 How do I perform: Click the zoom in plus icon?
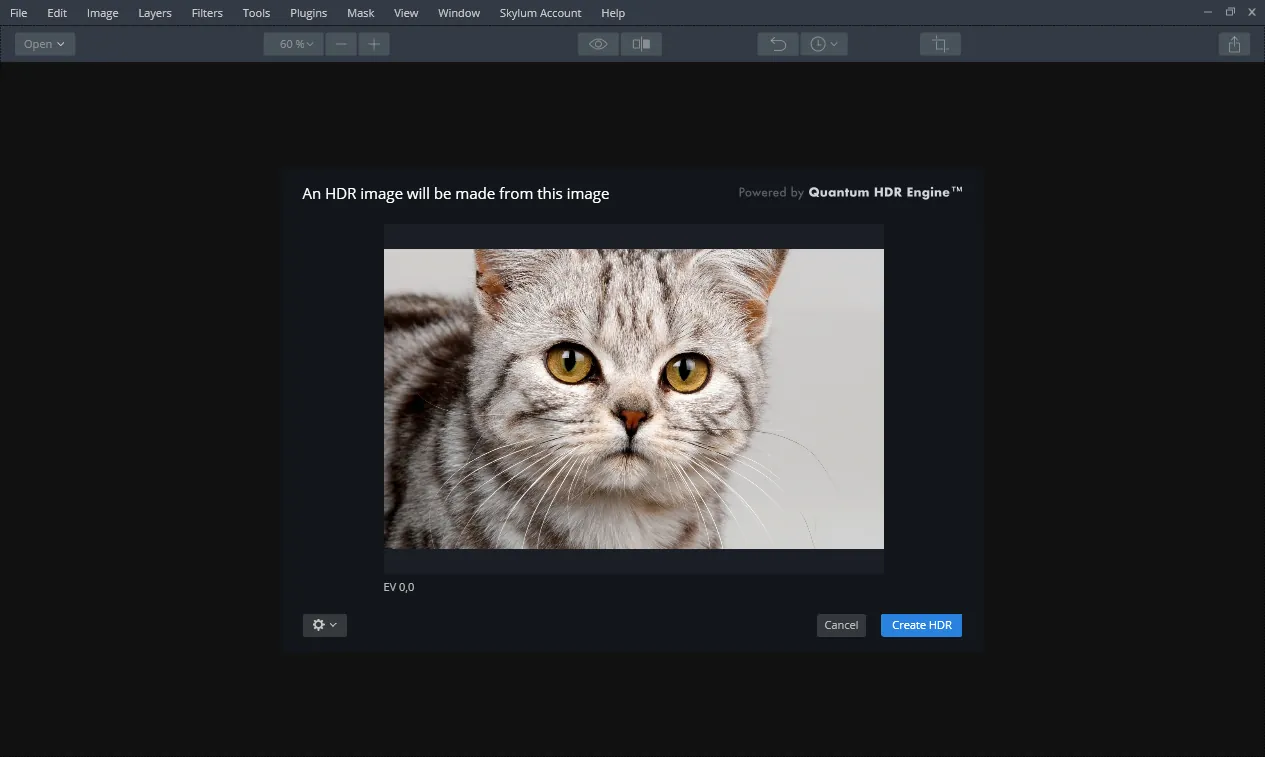point(374,44)
